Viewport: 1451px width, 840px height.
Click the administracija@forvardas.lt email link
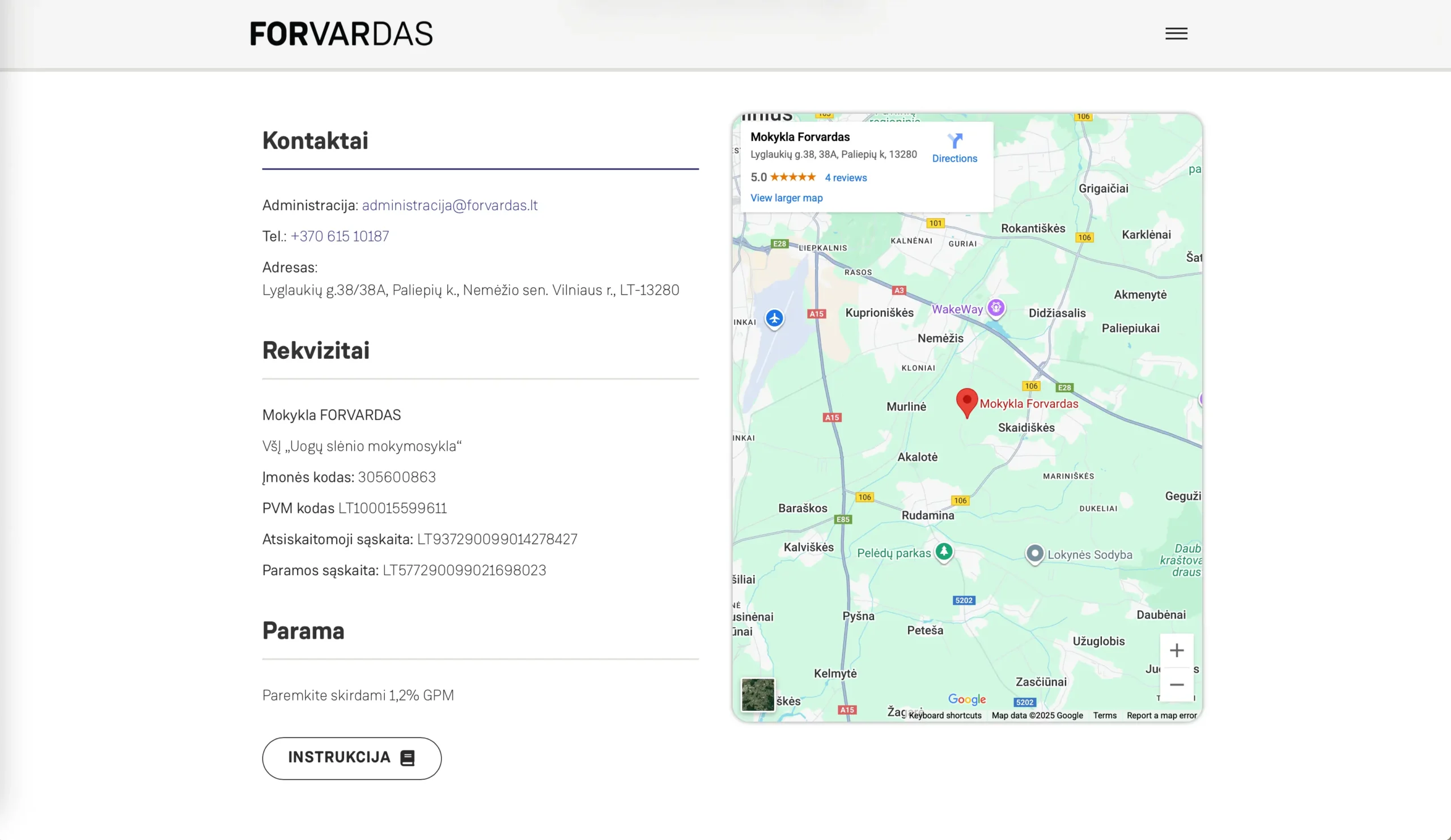[449, 206]
